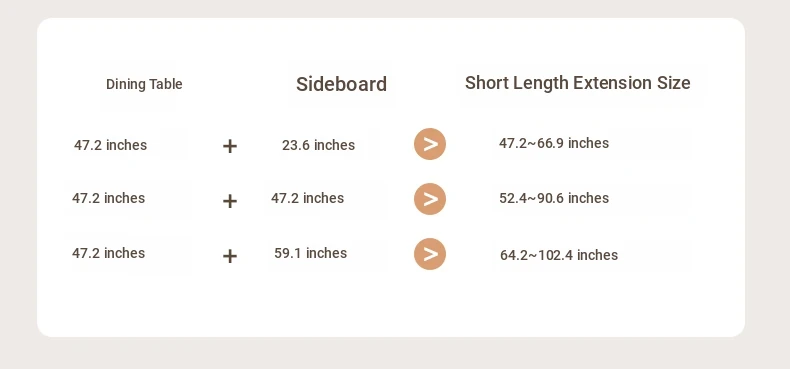Click the greater-than icon in first row
The width and height of the screenshot is (790, 369).
(x=430, y=144)
